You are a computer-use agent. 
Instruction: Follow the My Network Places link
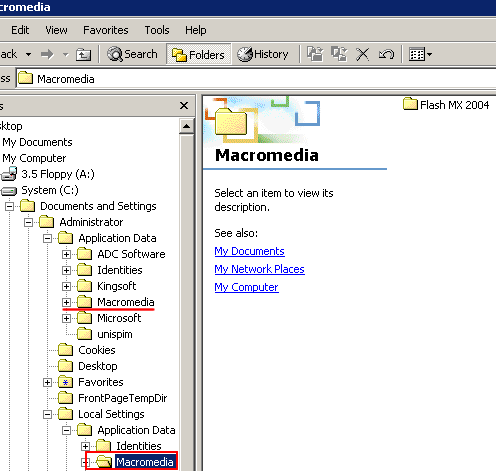(x=259, y=269)
